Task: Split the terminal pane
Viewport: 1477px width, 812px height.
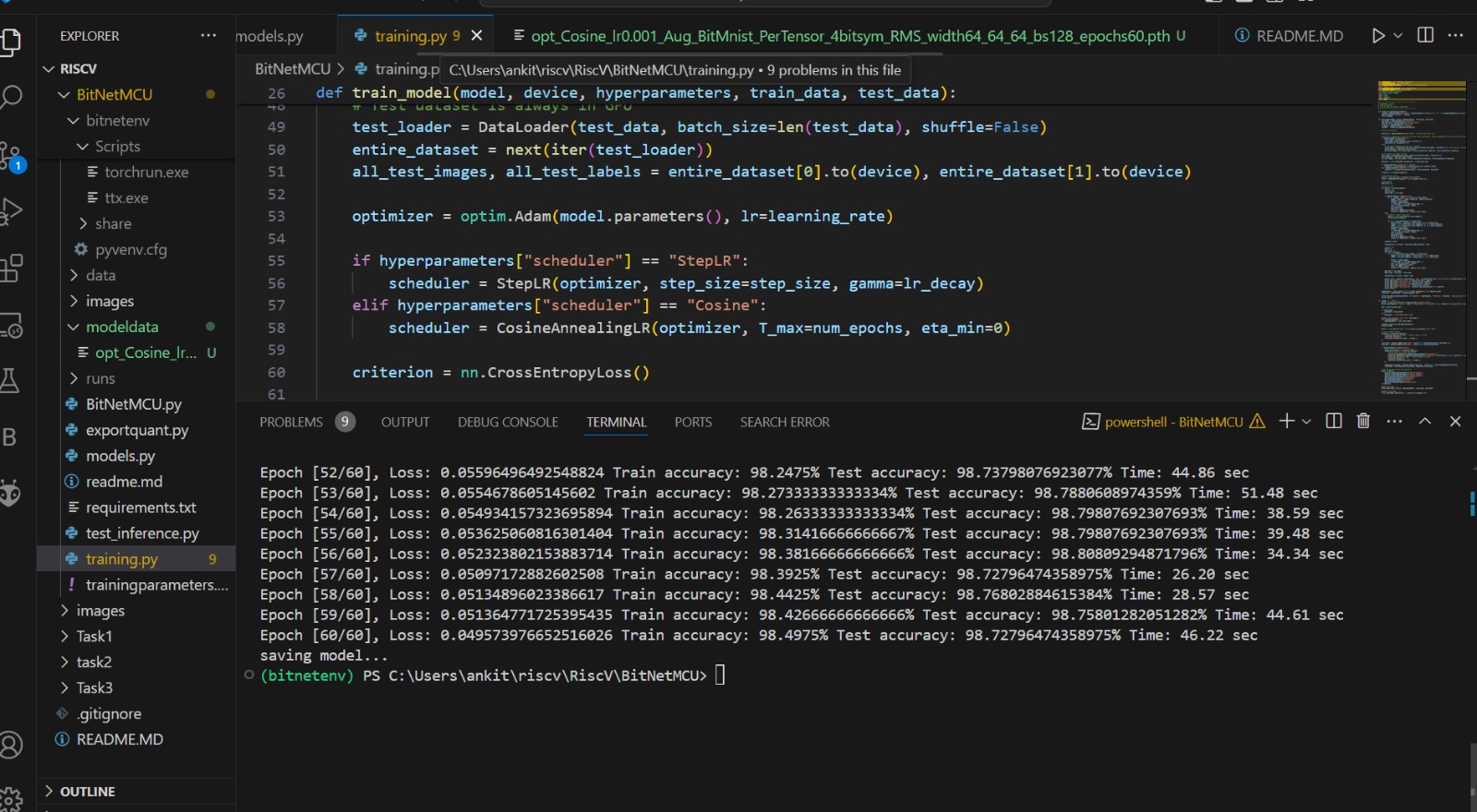Action: (x=1334, y=422)
